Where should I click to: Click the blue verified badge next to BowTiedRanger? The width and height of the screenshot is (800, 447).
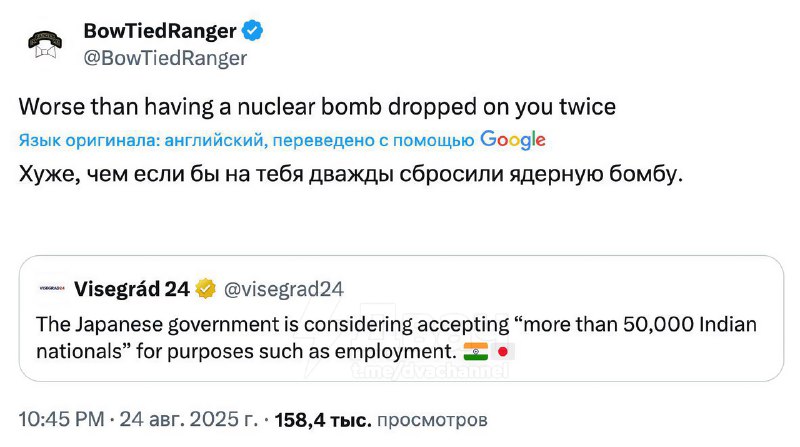252,31
